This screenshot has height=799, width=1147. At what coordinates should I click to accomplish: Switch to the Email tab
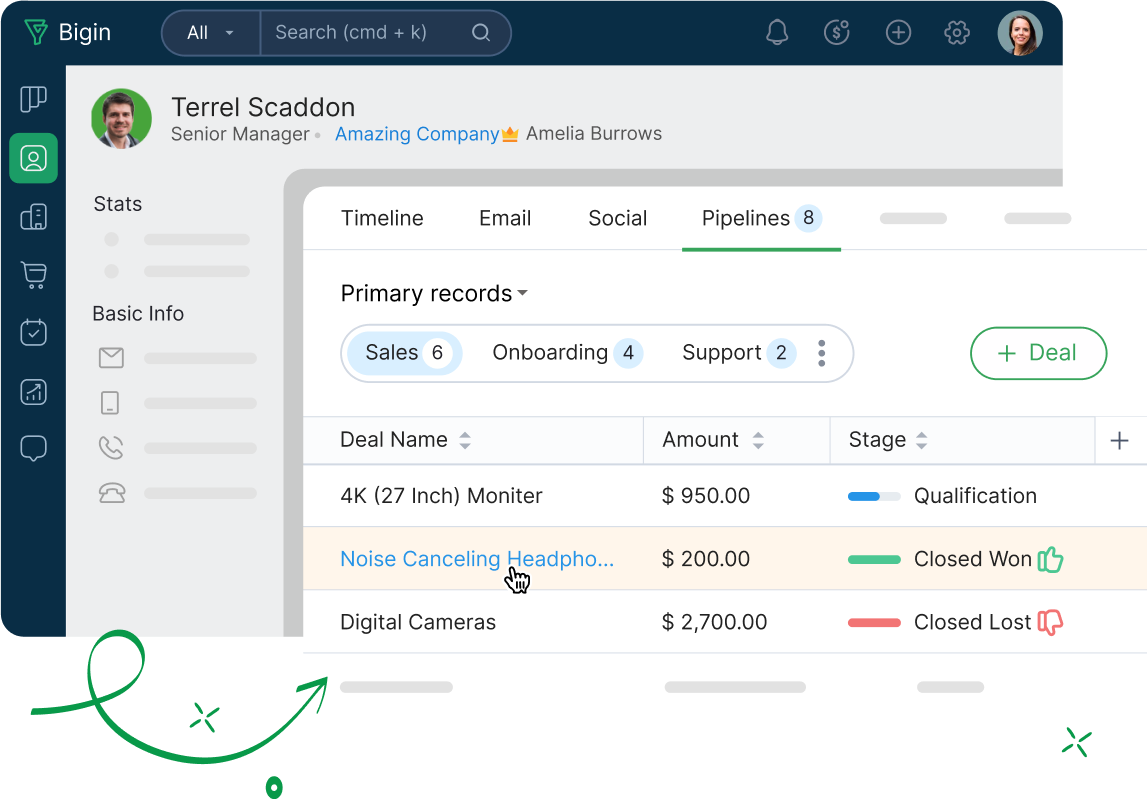point(505,219)
